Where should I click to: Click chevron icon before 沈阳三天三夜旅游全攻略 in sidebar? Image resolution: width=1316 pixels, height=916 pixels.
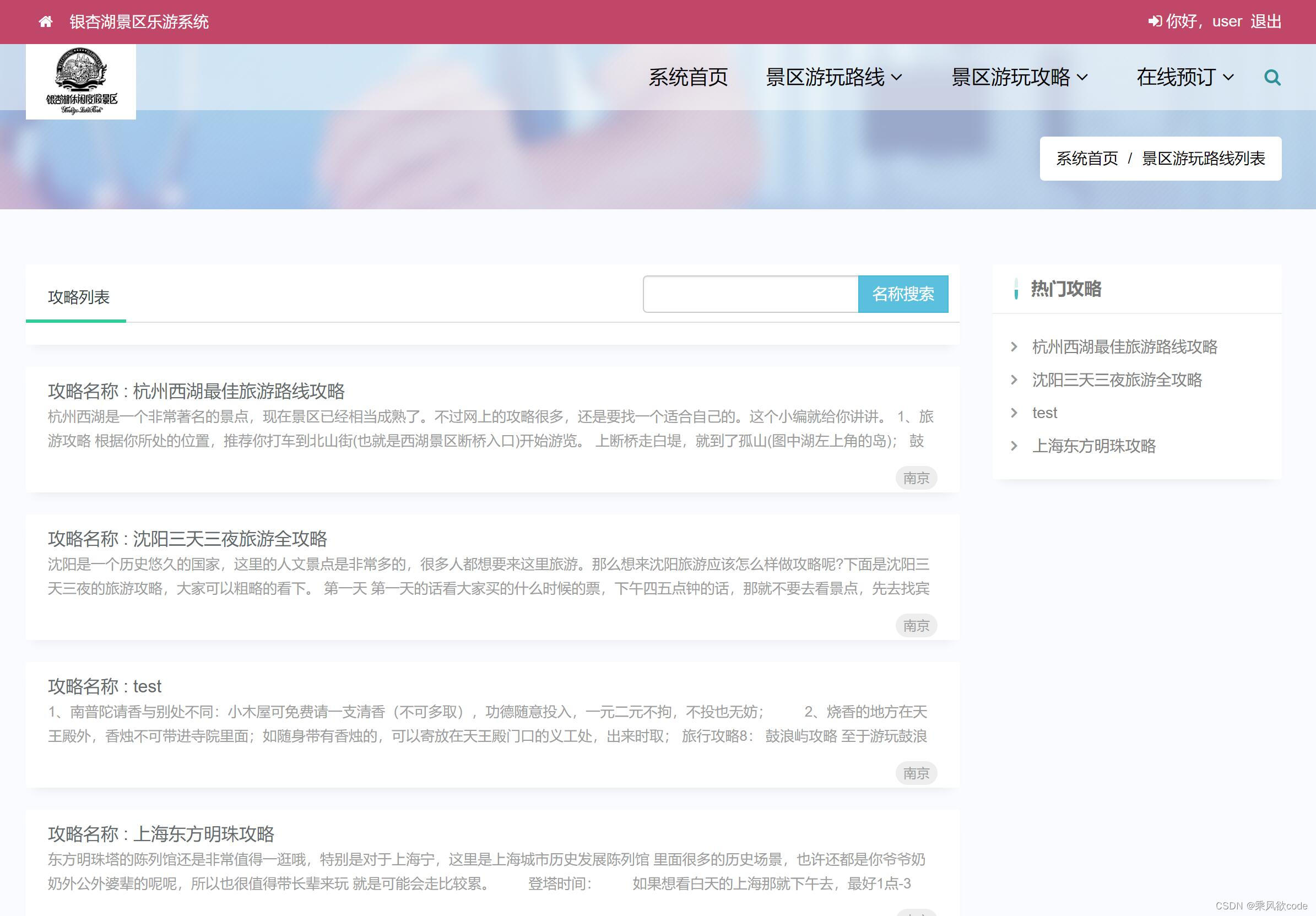tap(1014, 380)
